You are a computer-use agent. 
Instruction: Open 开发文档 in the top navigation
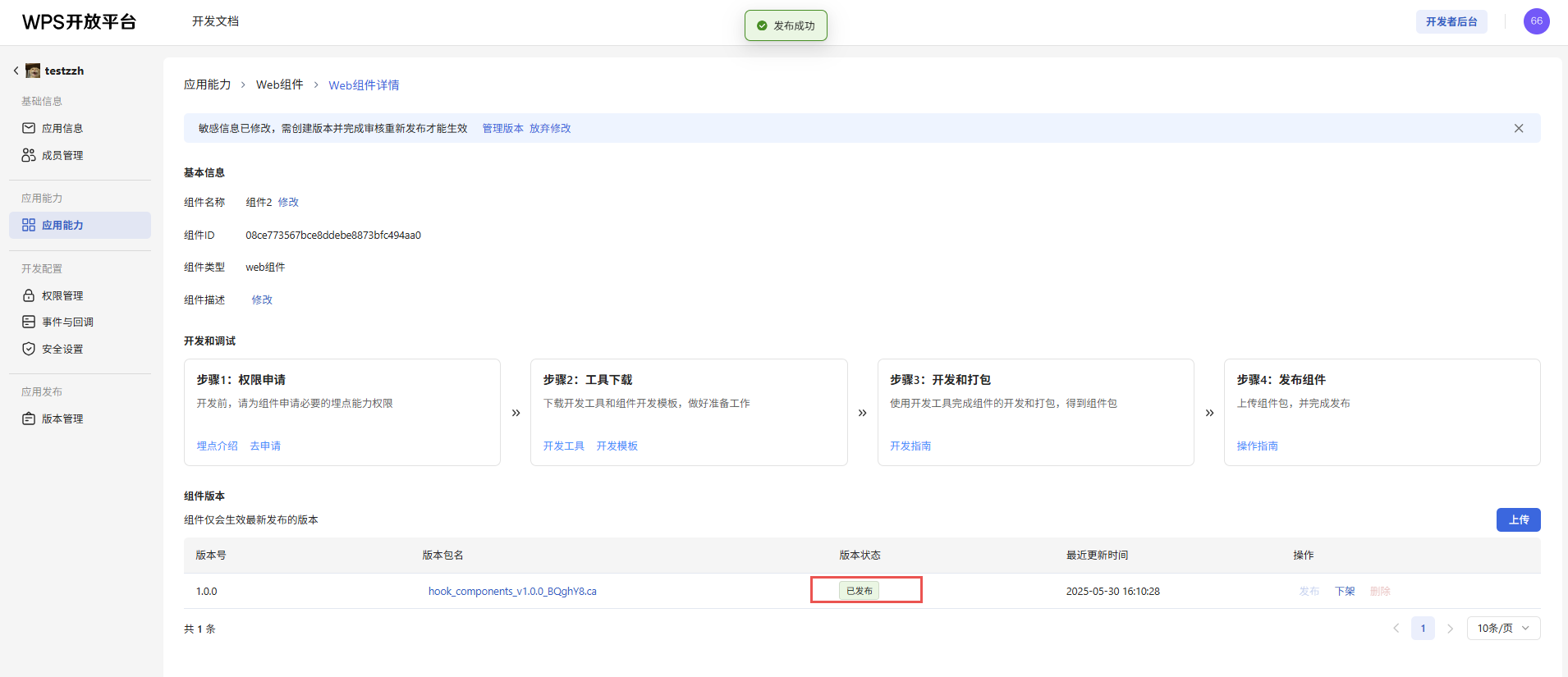[215, 21]
